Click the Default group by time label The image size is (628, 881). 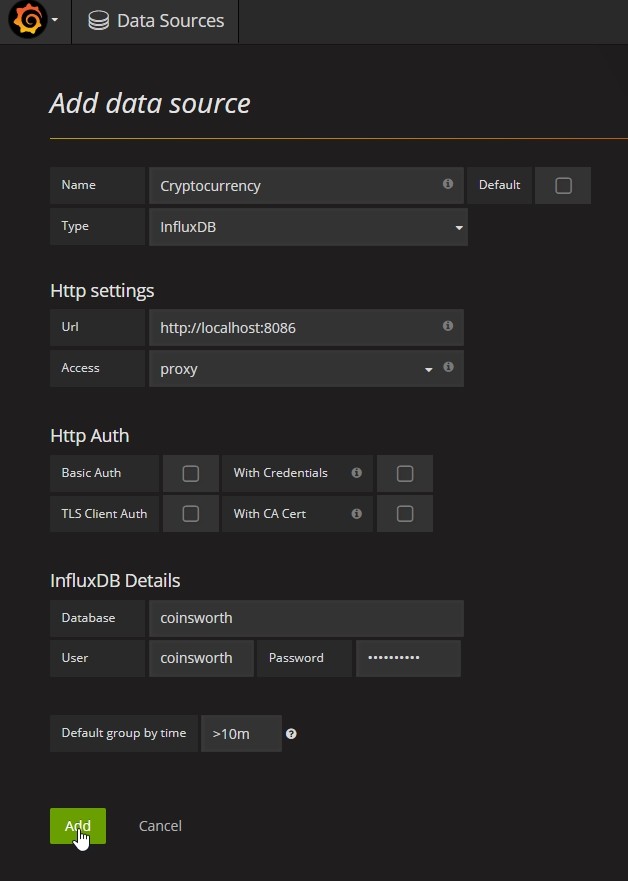pyautogui.click(x=124, y=733)
